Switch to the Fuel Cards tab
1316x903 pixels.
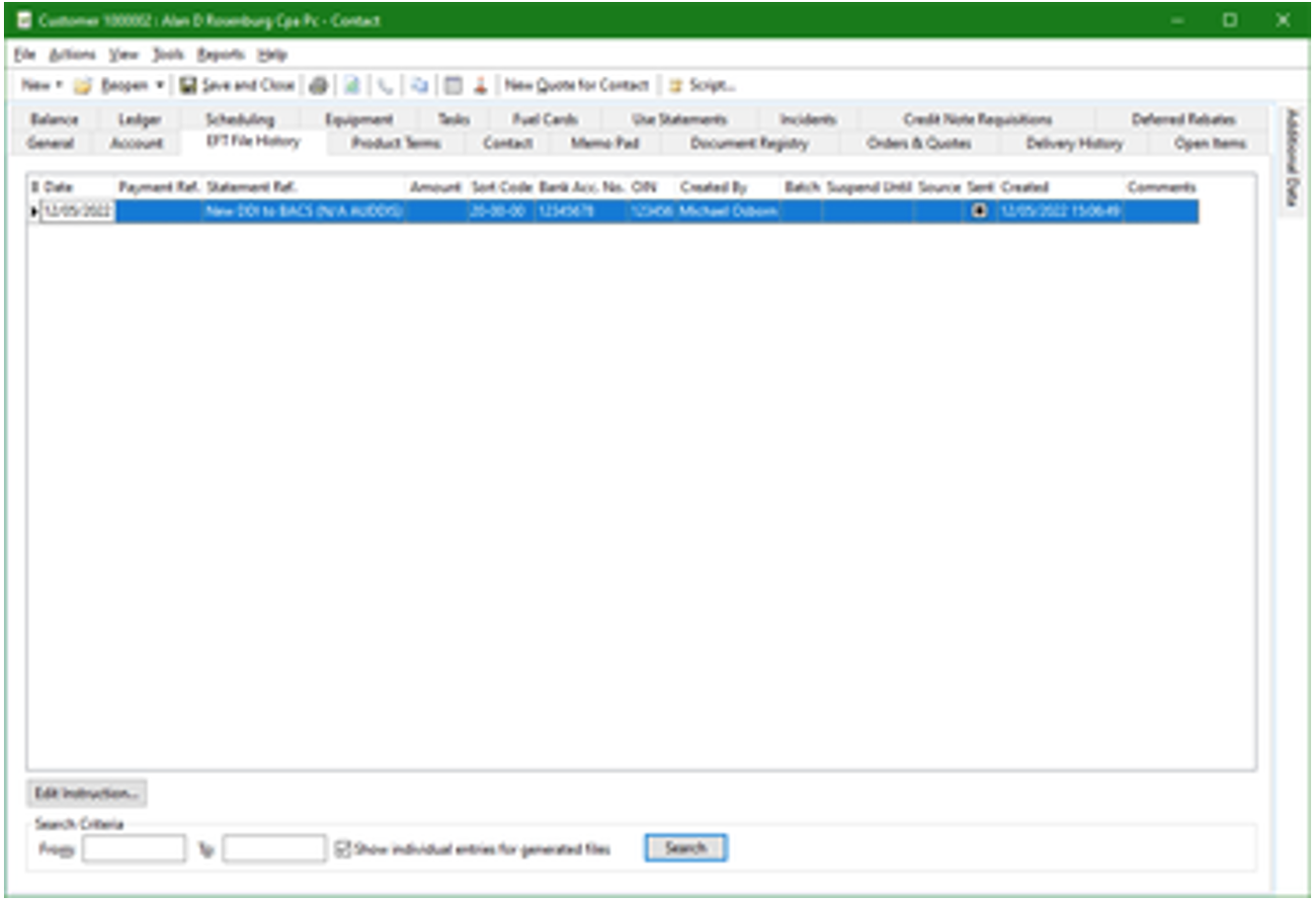pyautogui.click(x=544, y=120)
